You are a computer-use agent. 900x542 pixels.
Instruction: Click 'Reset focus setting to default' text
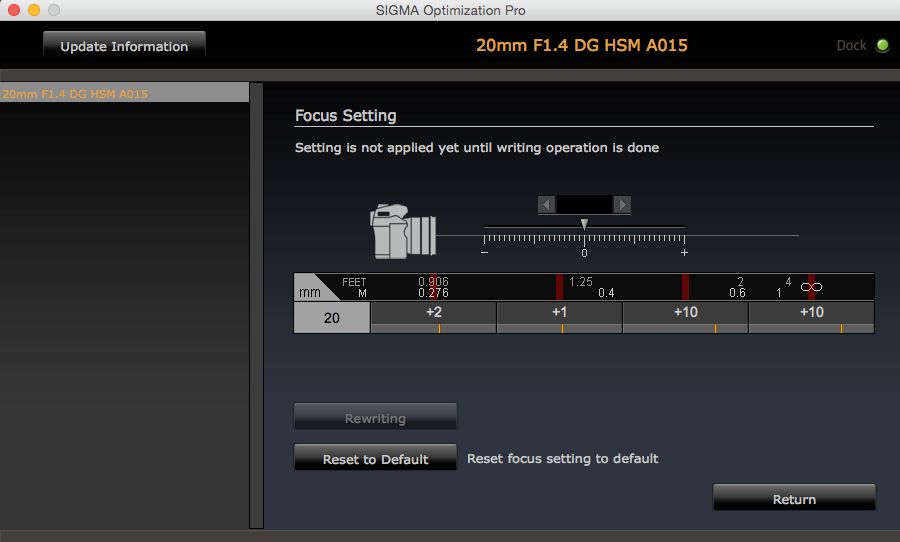[x=562, y=458]
